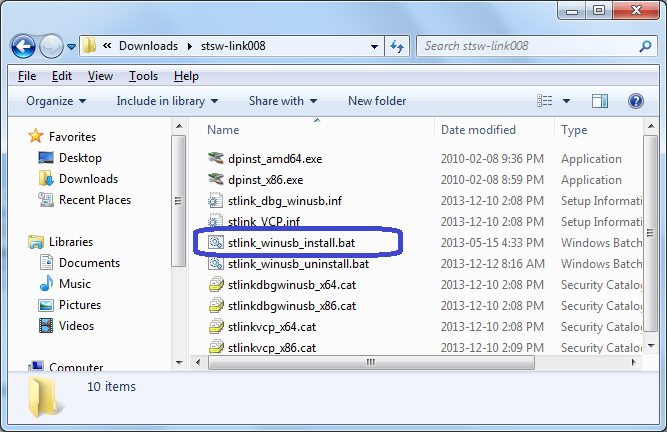Screen dimensions: 667x432
Task: Open the View menu
Action: coord(100,76)
